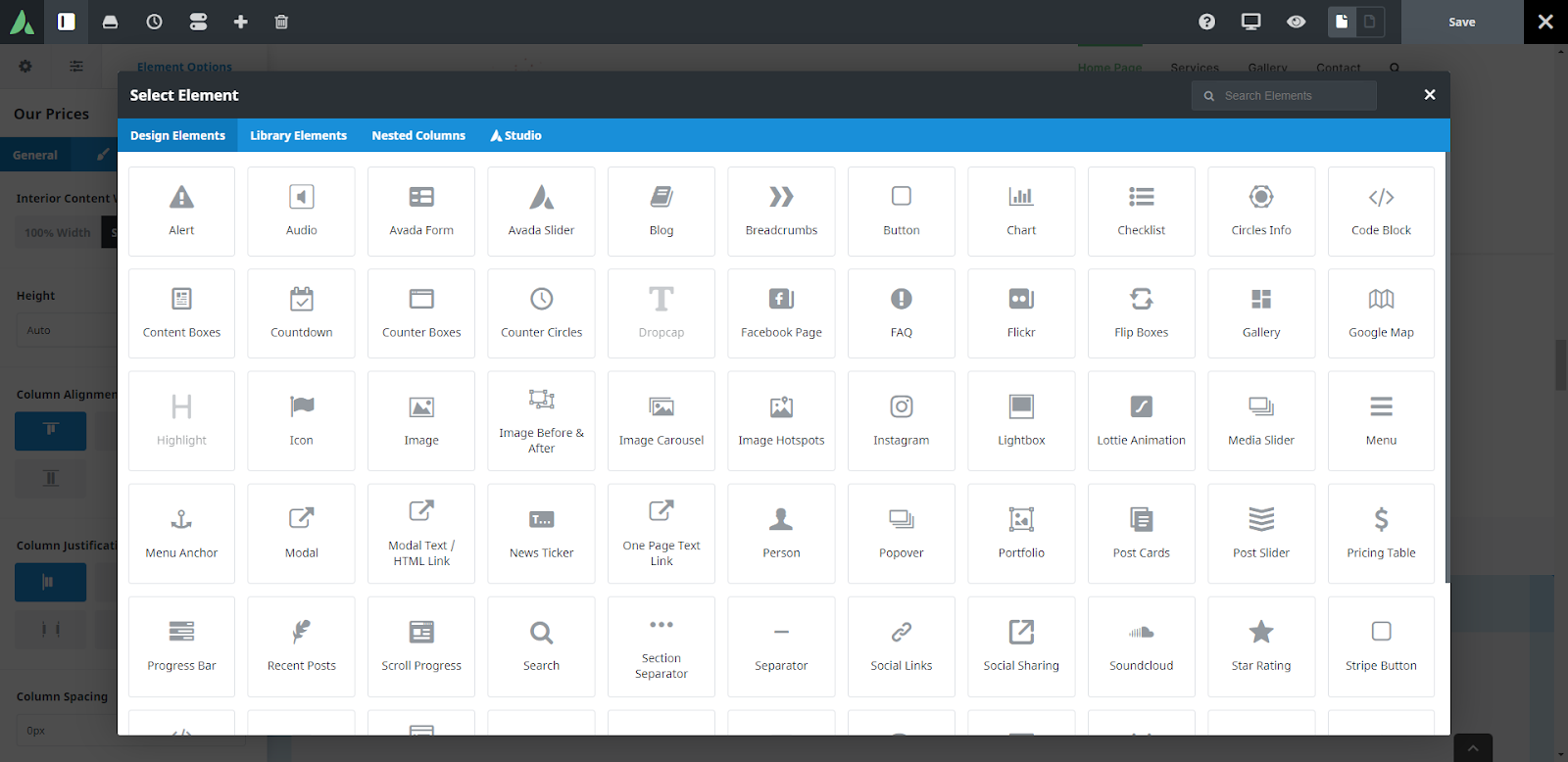Click the Search Elements field
The image size is (1568, 762).
click(1284, 96)
